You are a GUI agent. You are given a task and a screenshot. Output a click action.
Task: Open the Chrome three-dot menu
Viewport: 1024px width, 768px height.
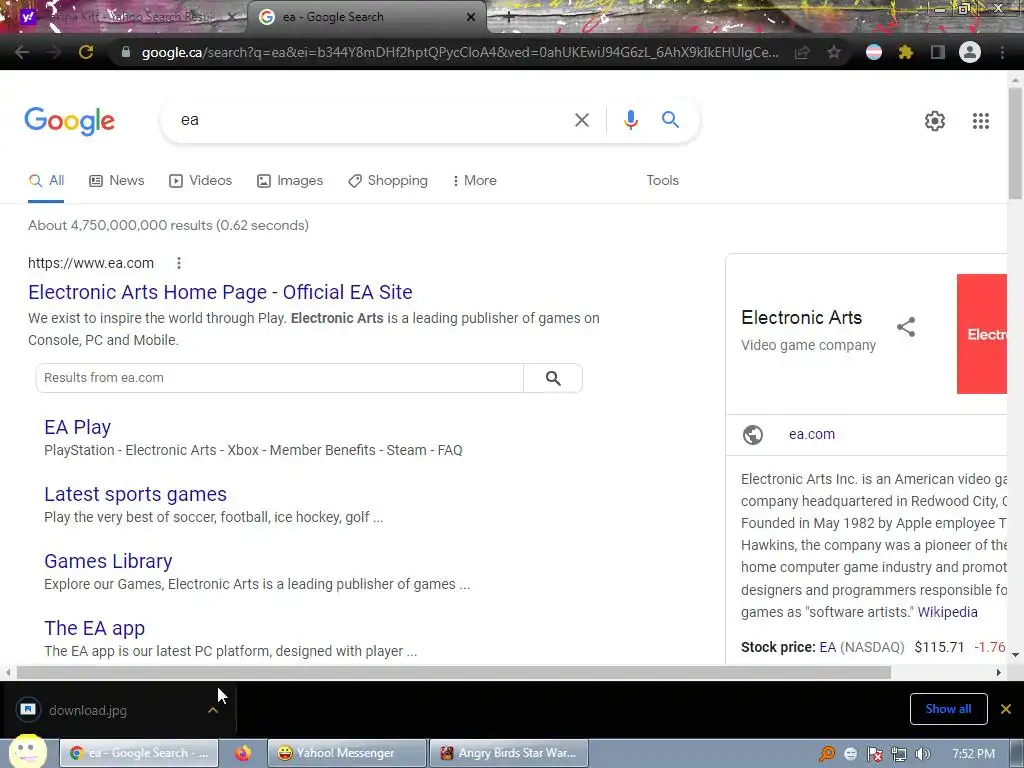tap(1002, 52)
